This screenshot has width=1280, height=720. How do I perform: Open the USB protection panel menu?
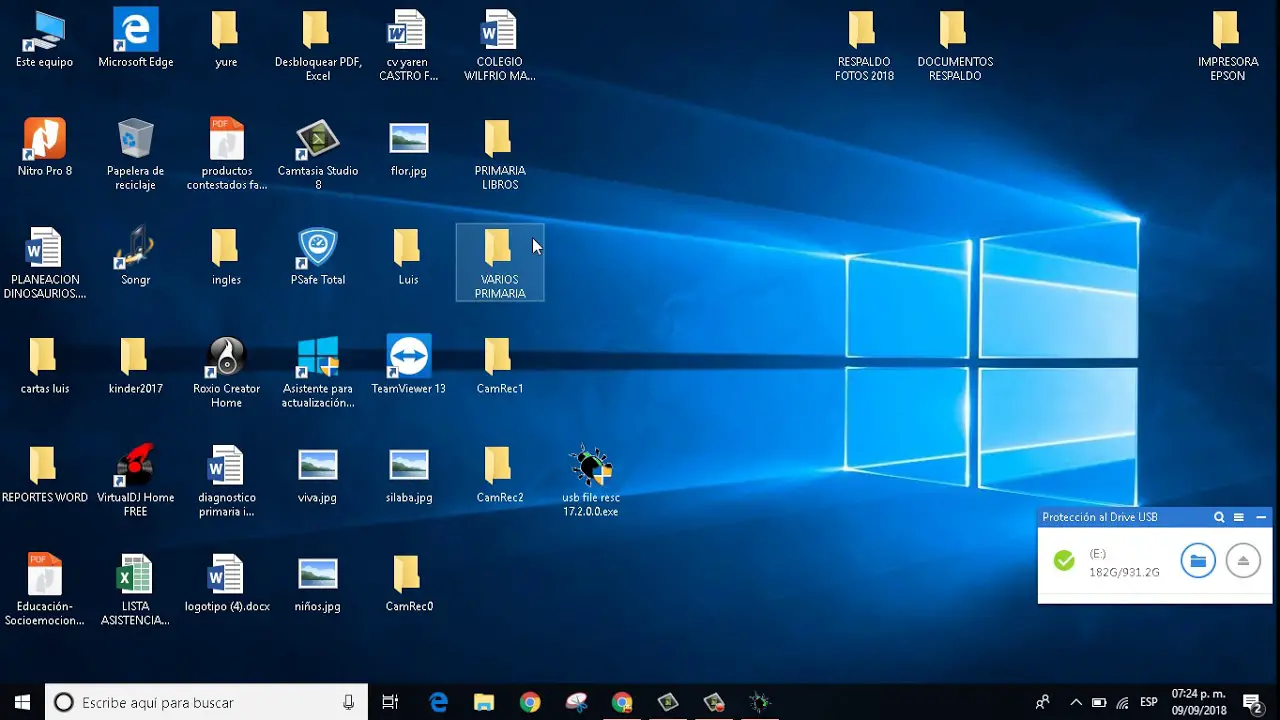point(1239,517)
